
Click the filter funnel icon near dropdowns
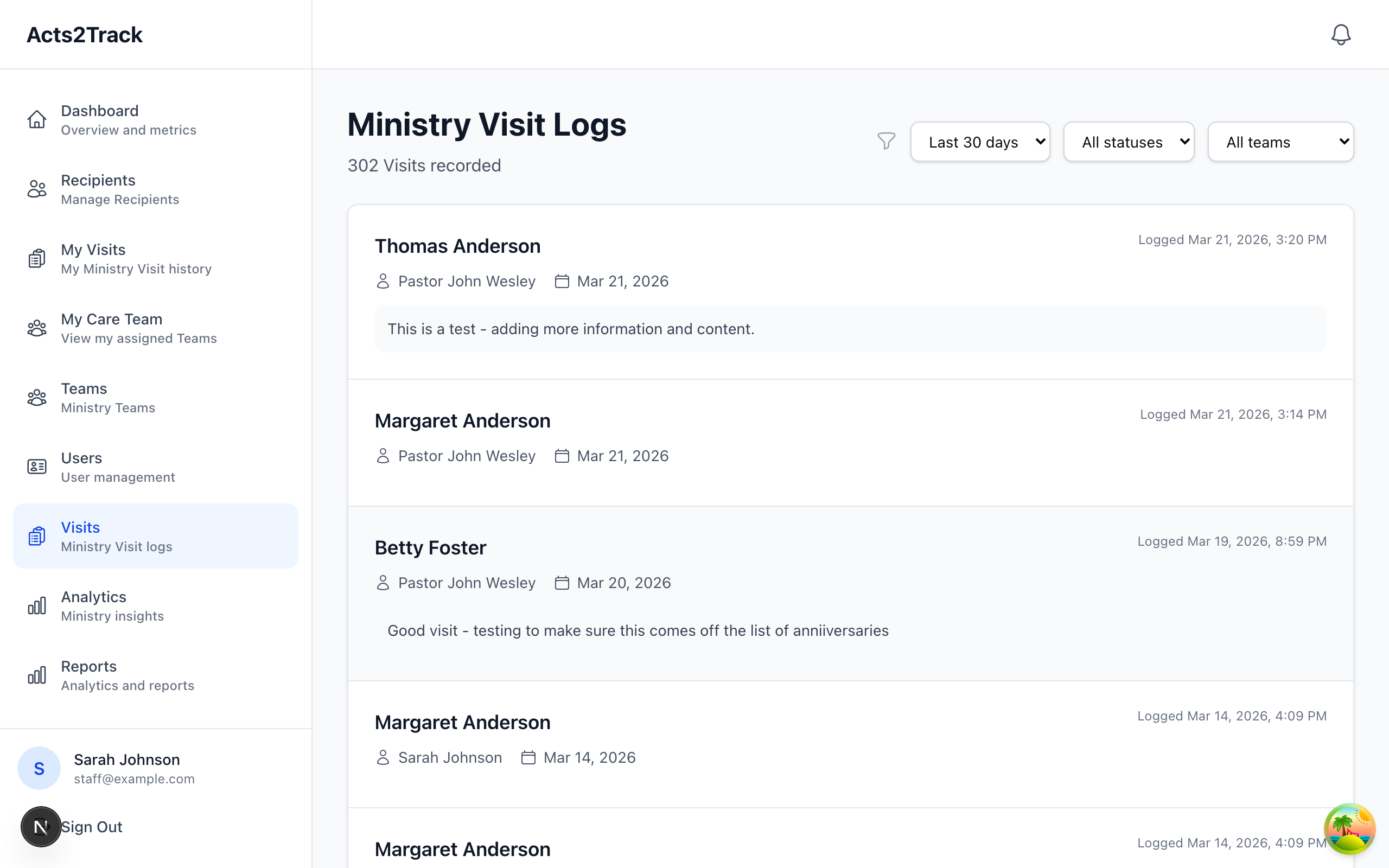click(885, 141)
